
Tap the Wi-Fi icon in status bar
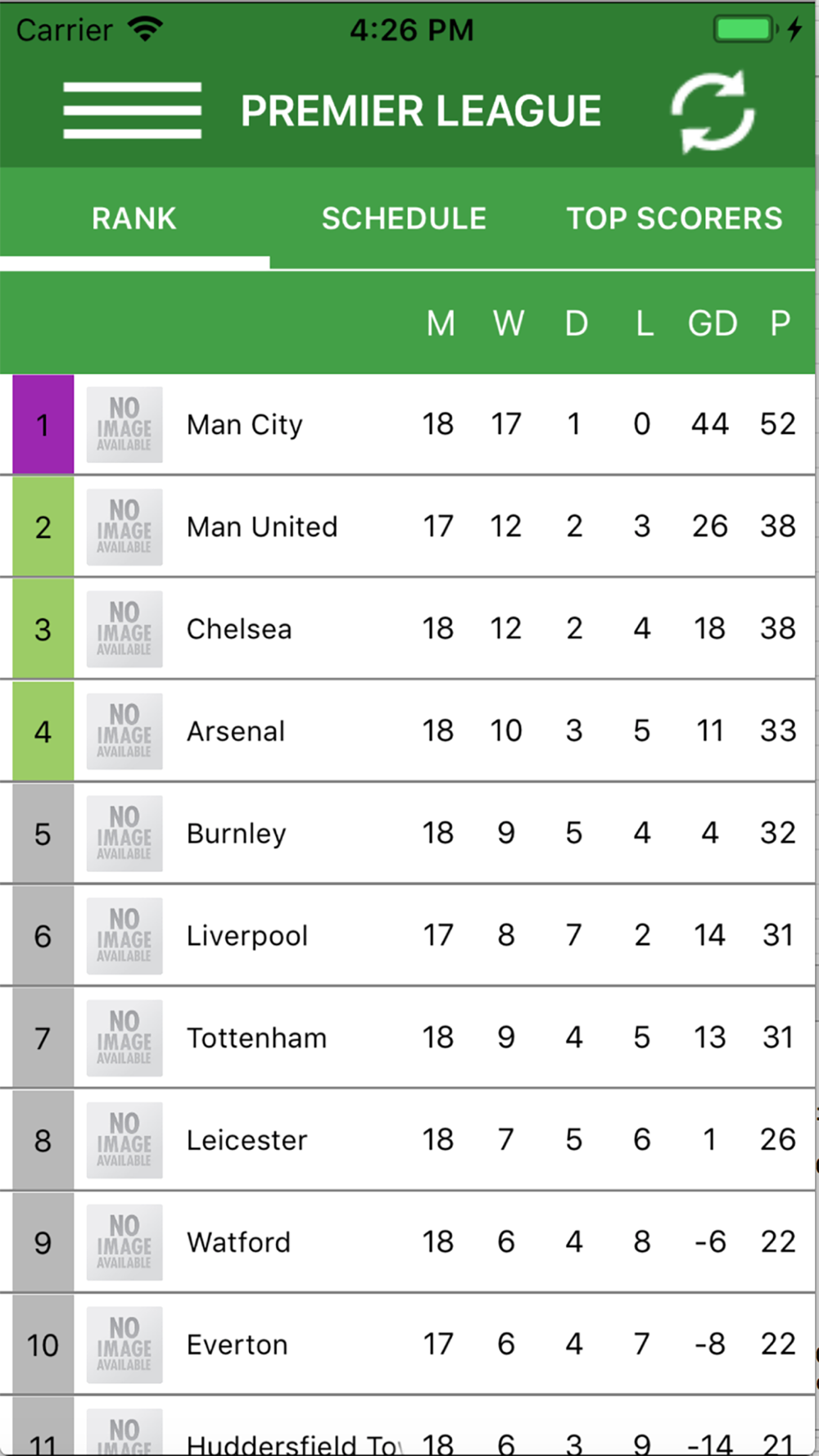point(146,29)
